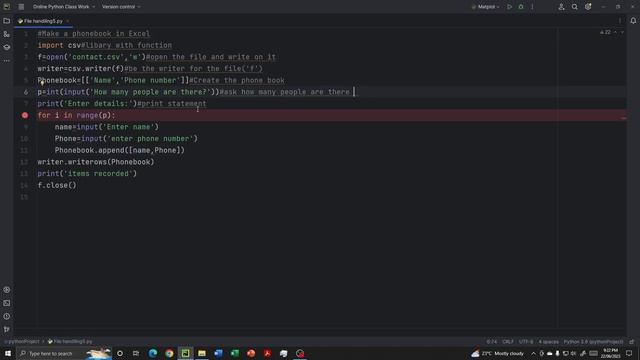Open the Windows Action Center notifications
This screenshot has height=360, width=640.
tap(629, 353)
